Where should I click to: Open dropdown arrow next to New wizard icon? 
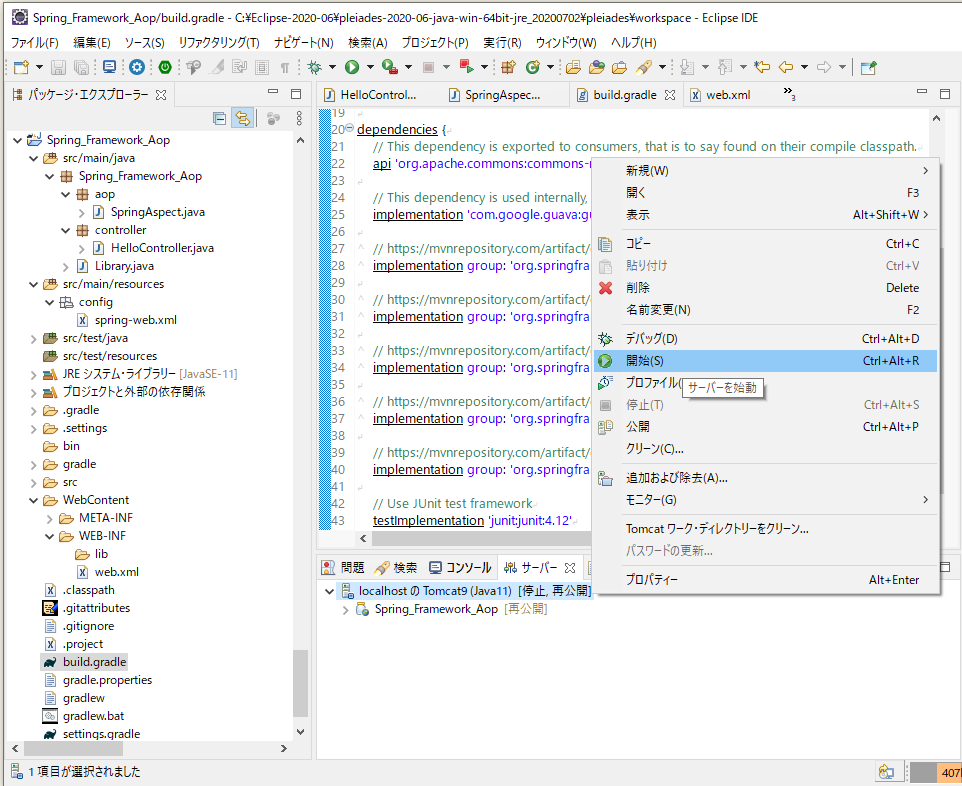coord(39,67)
